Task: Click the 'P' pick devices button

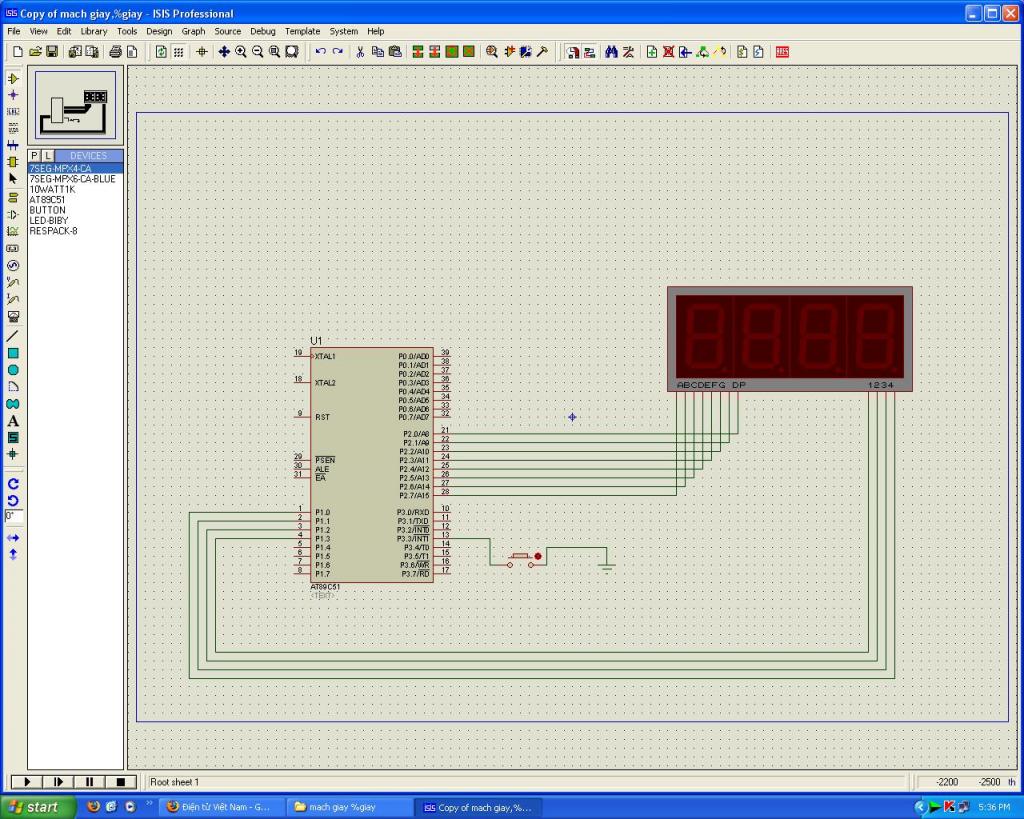Action: pyautogui.click(x=34, y=156)
